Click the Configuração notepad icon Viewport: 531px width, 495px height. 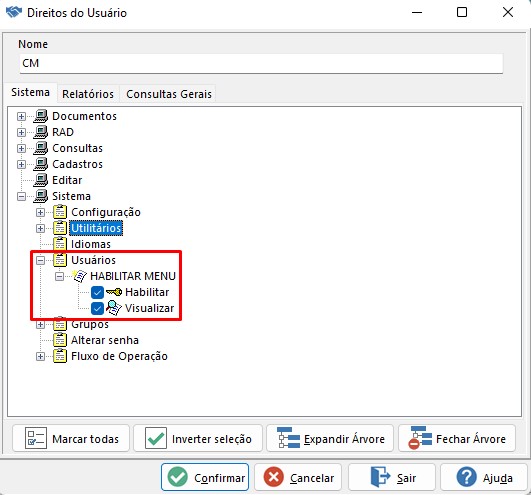[60, 212]
